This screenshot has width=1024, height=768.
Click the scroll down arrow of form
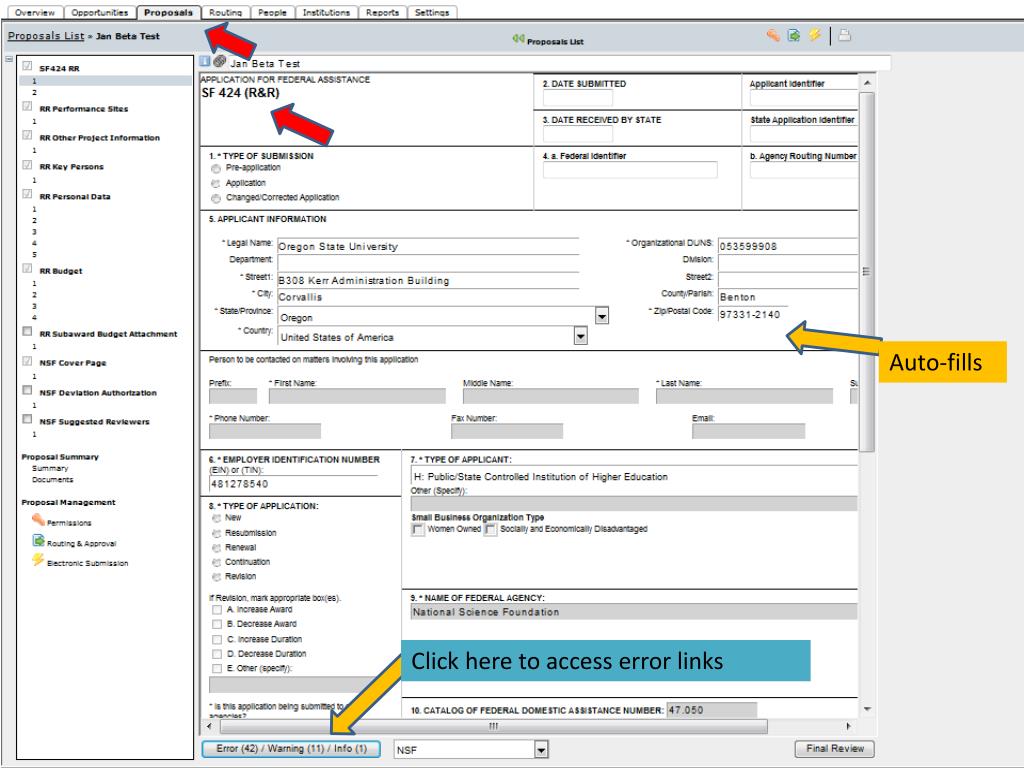(867, 709)
